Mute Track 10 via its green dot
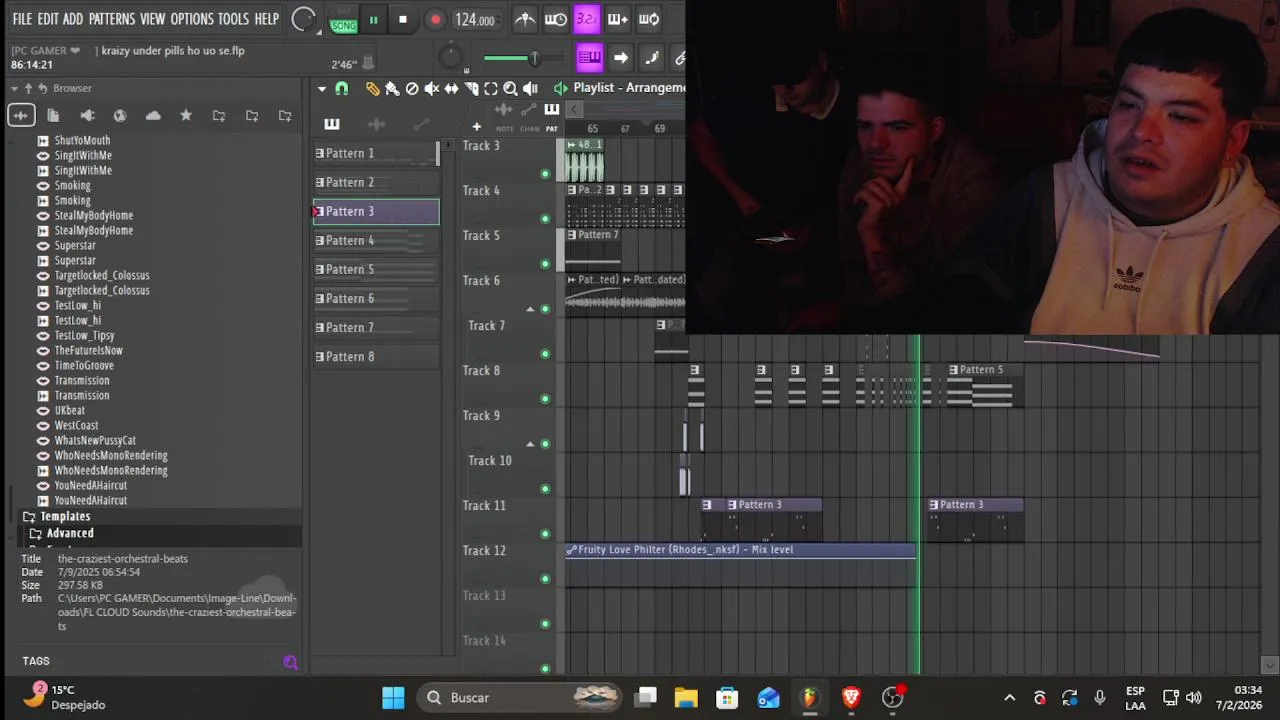The width and height of the screenshot is (1280, 720). (545, 489)
